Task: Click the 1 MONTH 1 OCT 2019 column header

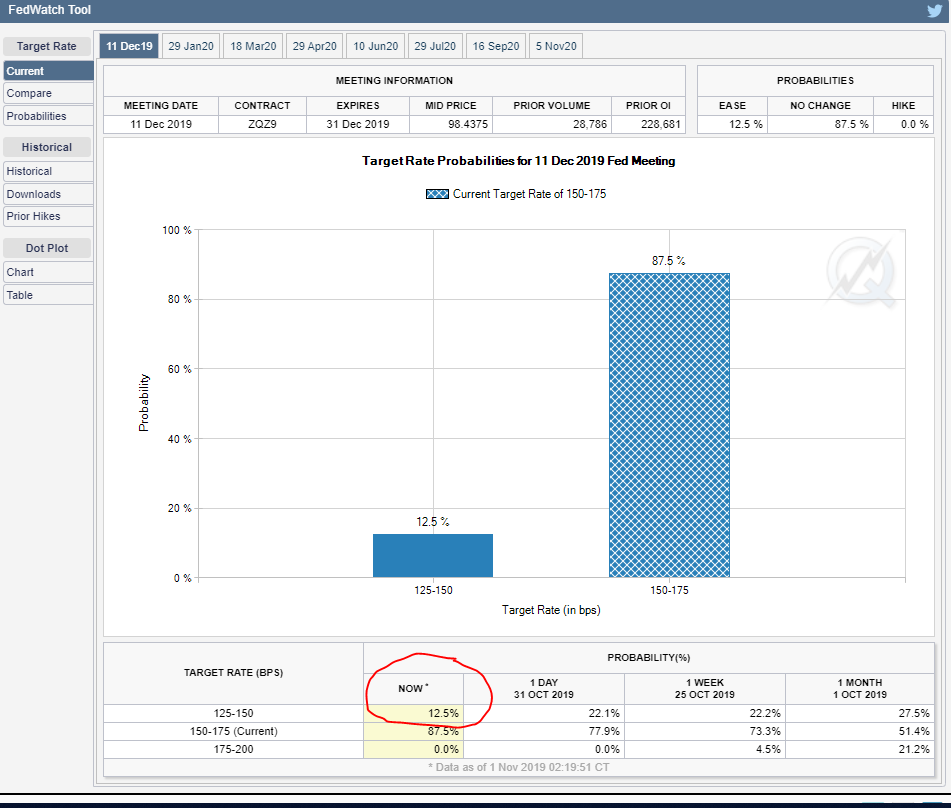Action: coord(860,688)
